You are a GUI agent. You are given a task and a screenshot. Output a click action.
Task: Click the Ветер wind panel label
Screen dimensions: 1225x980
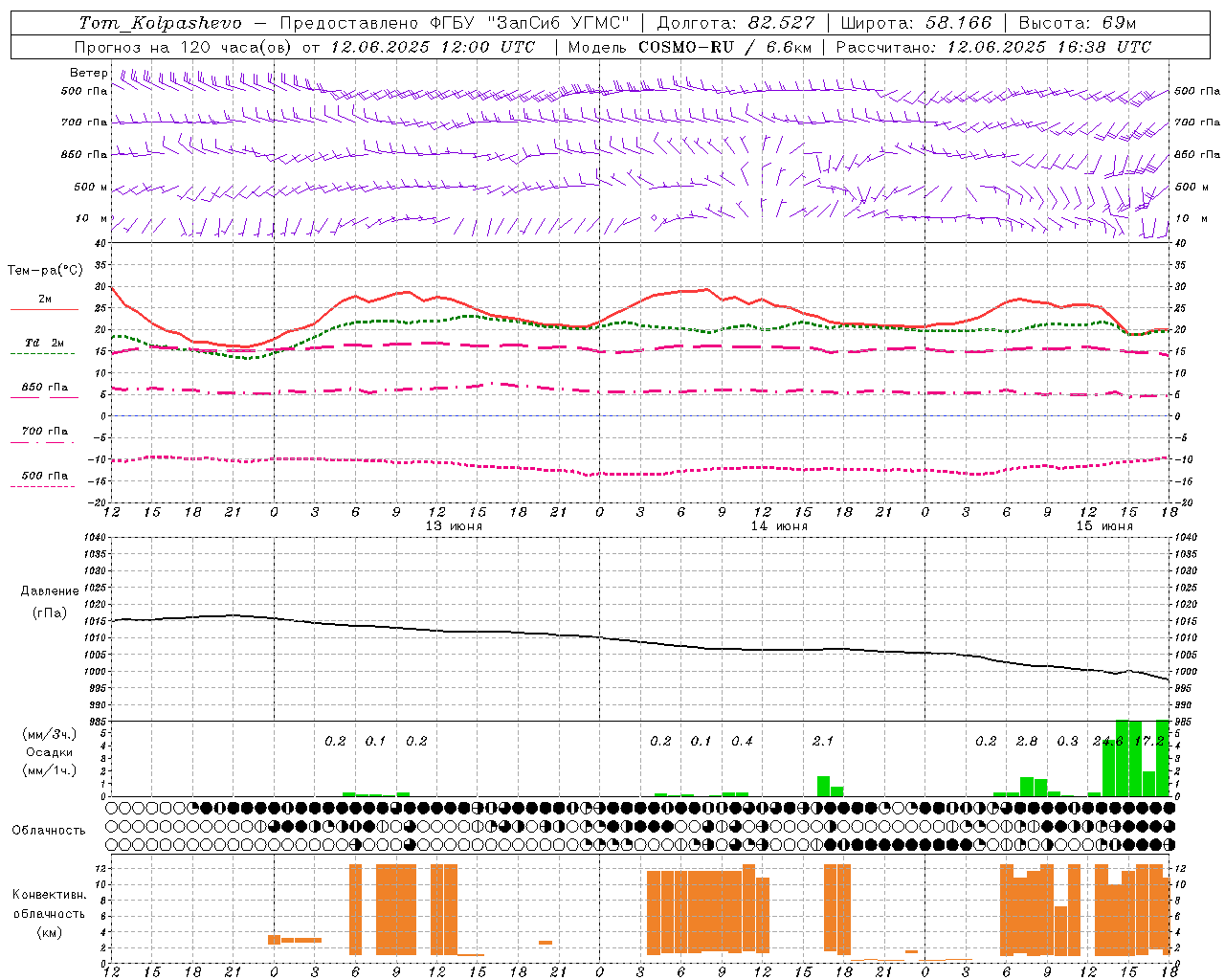(89, 73)
